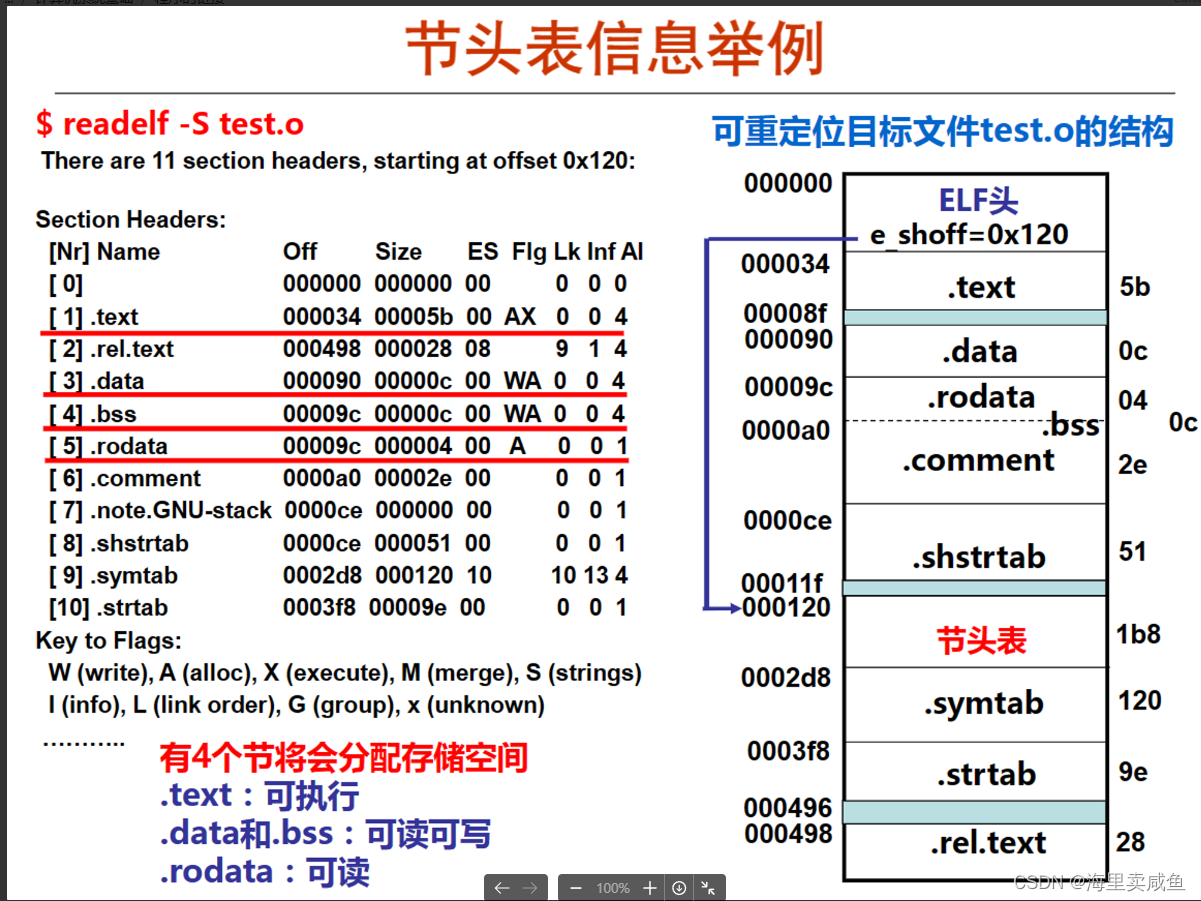Viewport: 1201px width, 901px height.
Task: Click the address label 000000 beside the diagram
Action: coord(788,183)
